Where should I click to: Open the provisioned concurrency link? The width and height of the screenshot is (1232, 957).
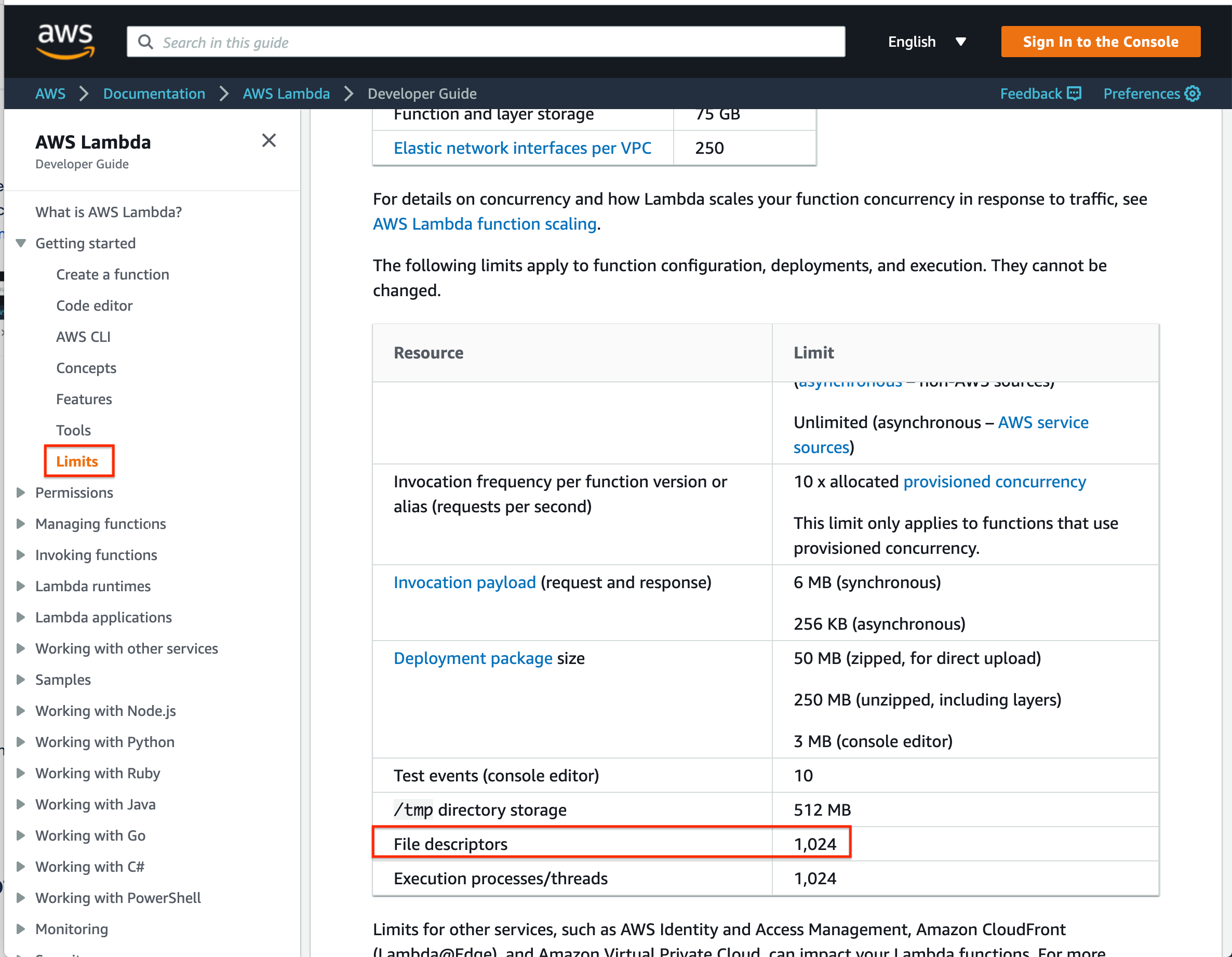tap(994, 482)
